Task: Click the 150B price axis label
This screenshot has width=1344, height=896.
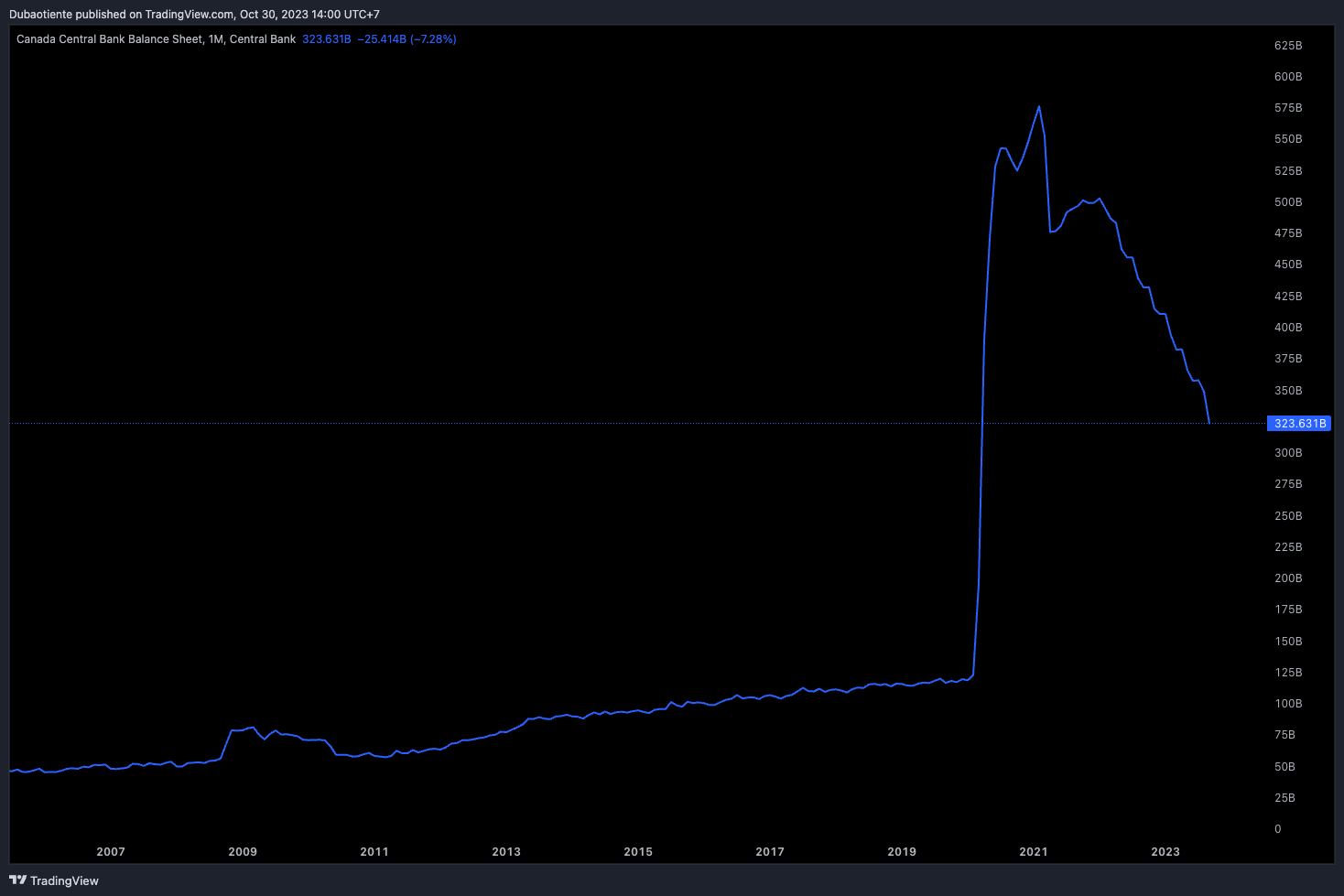Action: click(x=1288, y=642)
